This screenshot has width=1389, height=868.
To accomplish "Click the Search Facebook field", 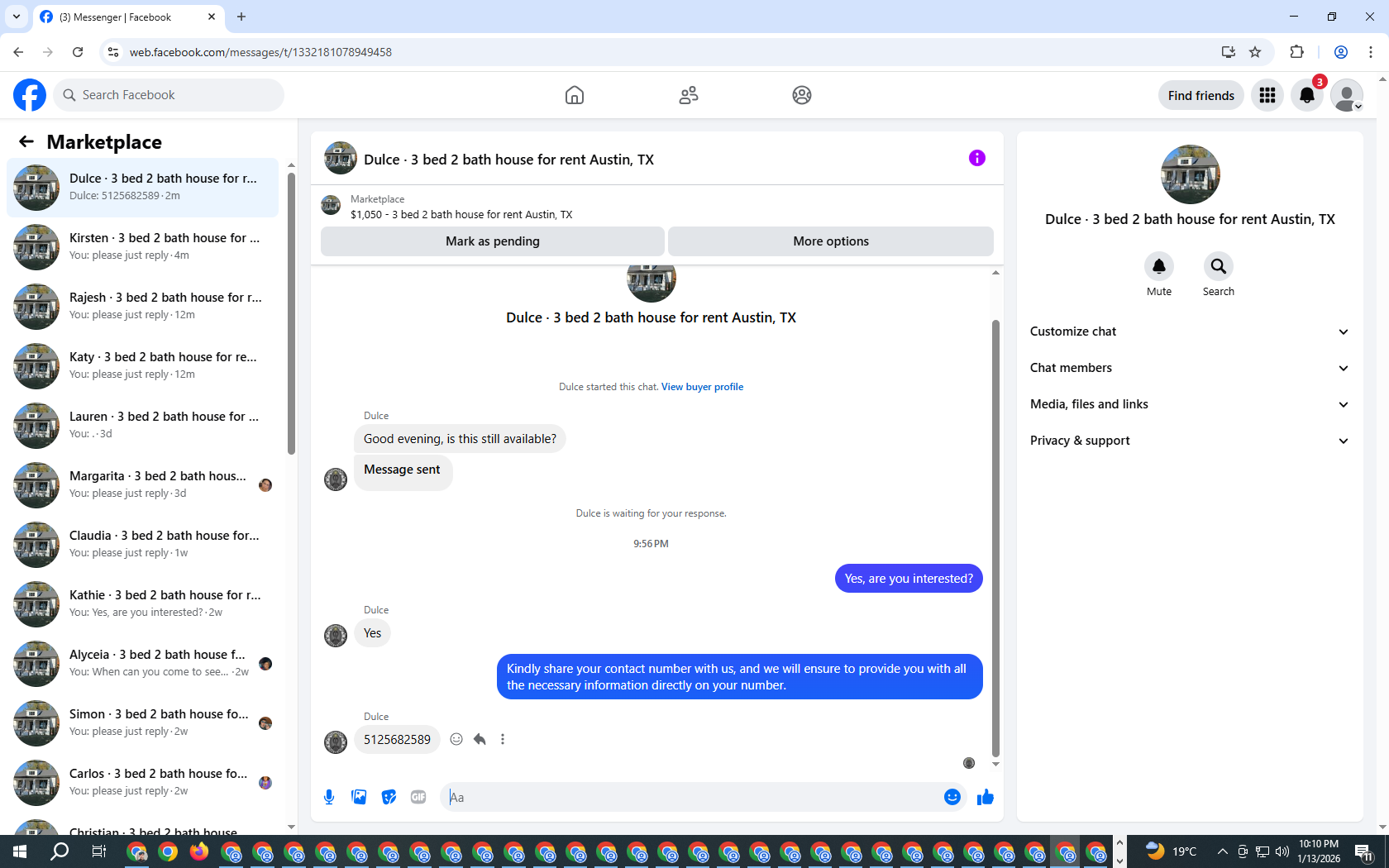I will [169, 95].
